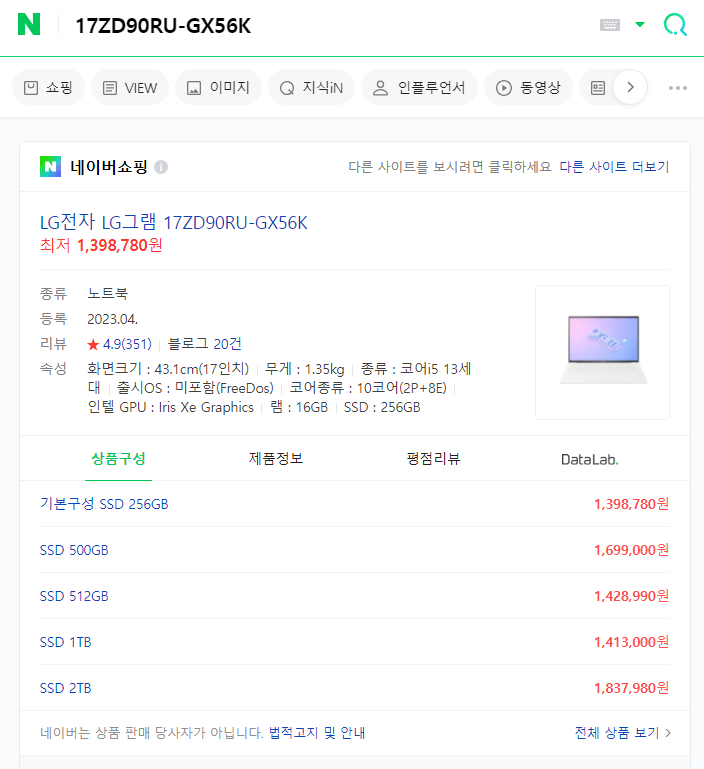Click price 1,699,000원 for SSD 500GB
704x769 pixels.
(631, 550)
